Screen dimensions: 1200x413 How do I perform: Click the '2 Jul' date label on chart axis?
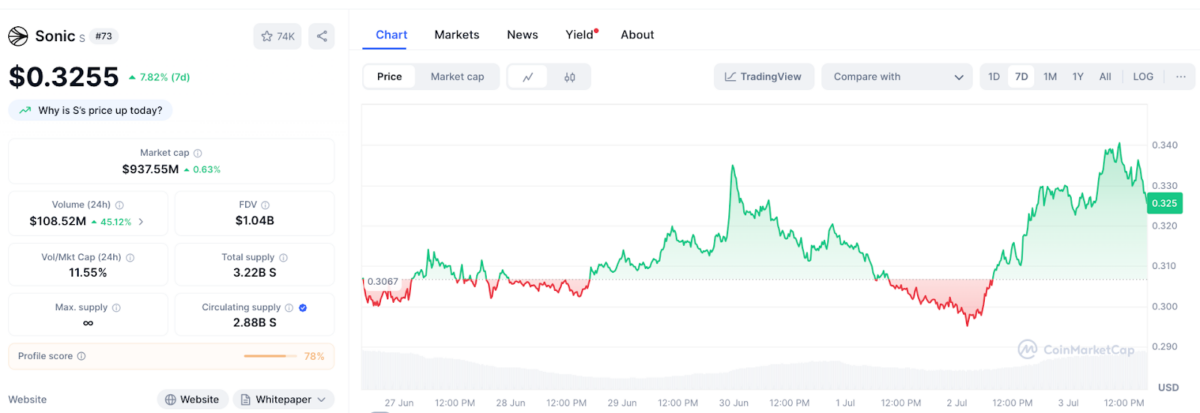[958, 402]
